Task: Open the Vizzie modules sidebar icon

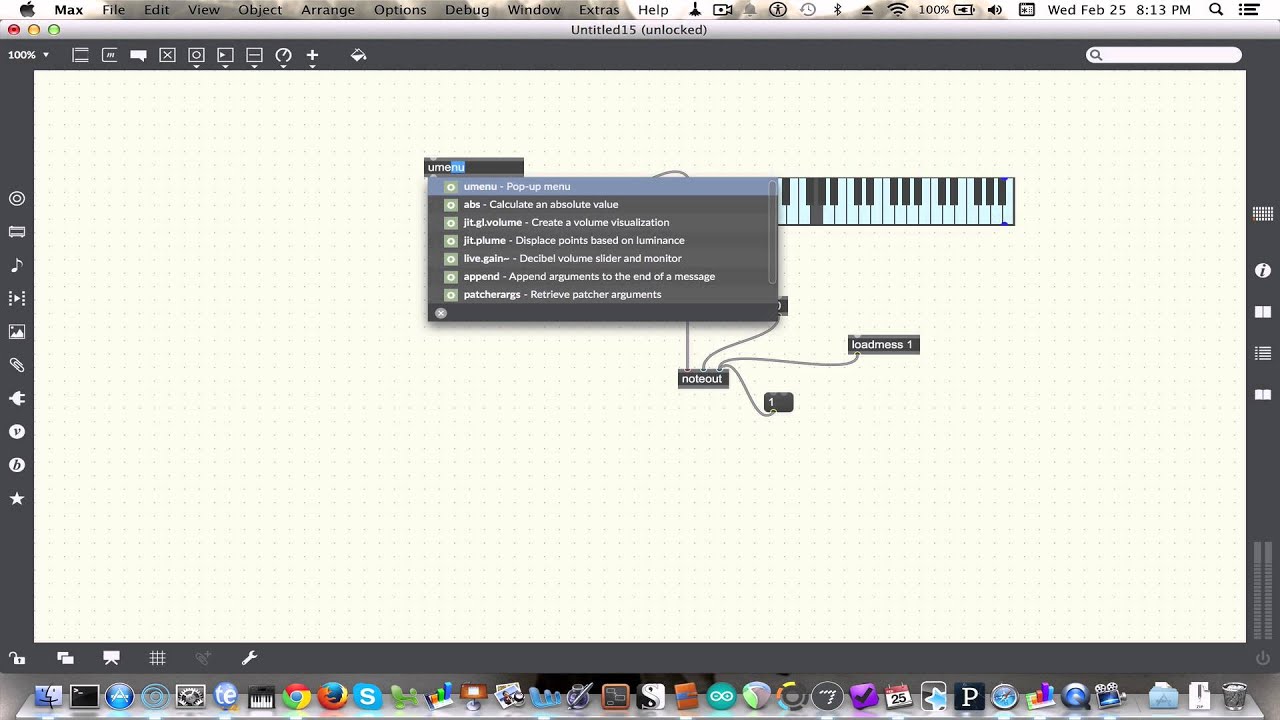Action: tap(17, 431)
